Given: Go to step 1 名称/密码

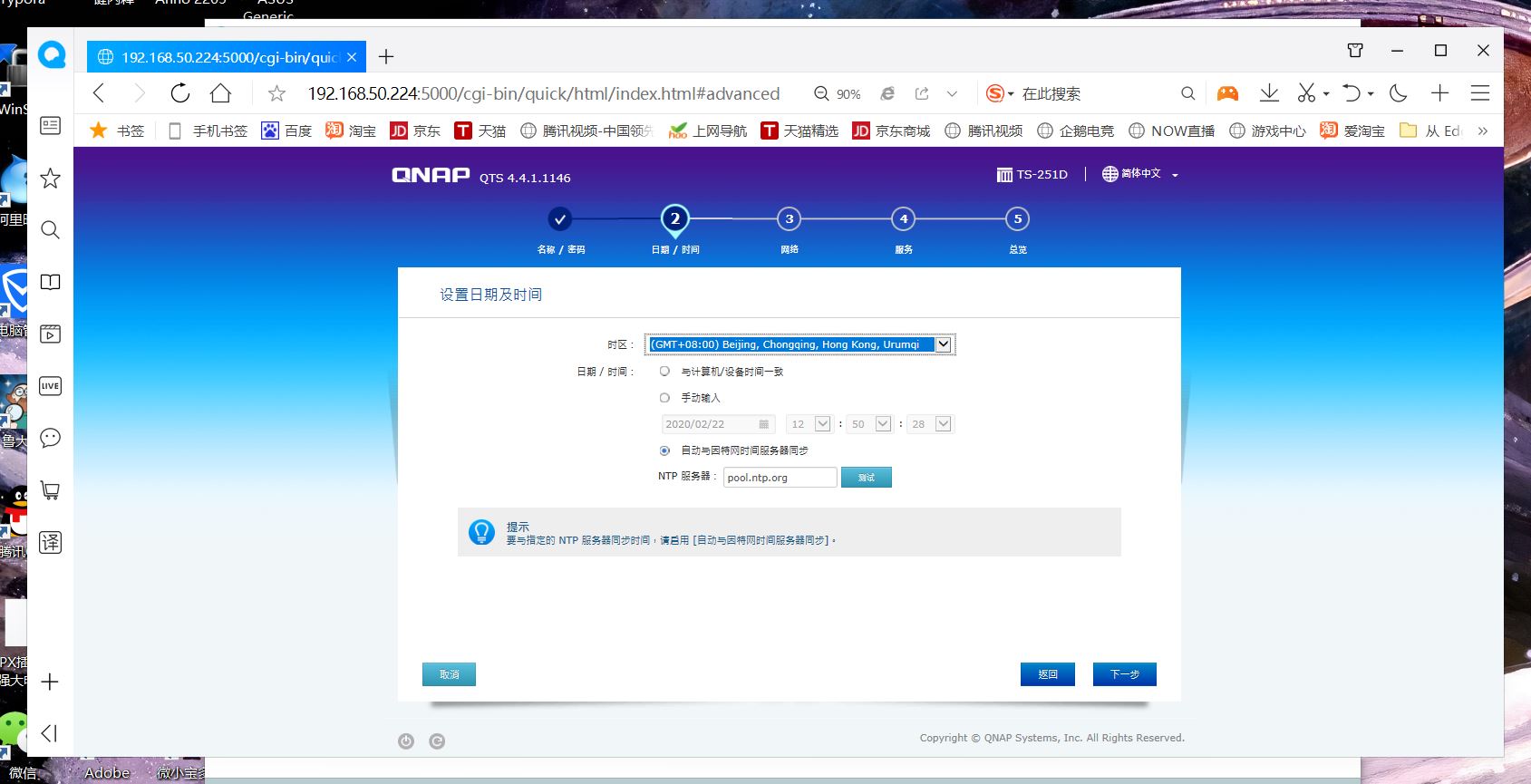Looking at the screenshot, I should click(560, 219).
